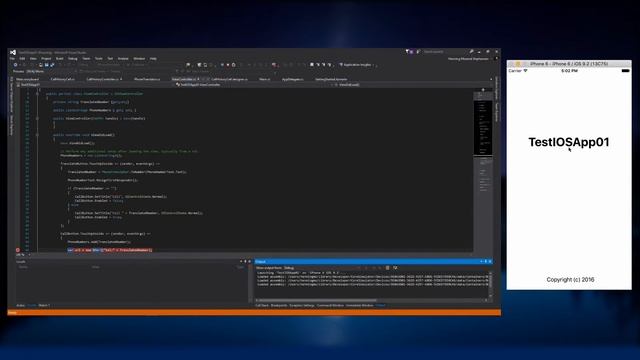This screenshot has width=640, height=360.
Task: Collapse the ViewController class code region
Action: 38,94
